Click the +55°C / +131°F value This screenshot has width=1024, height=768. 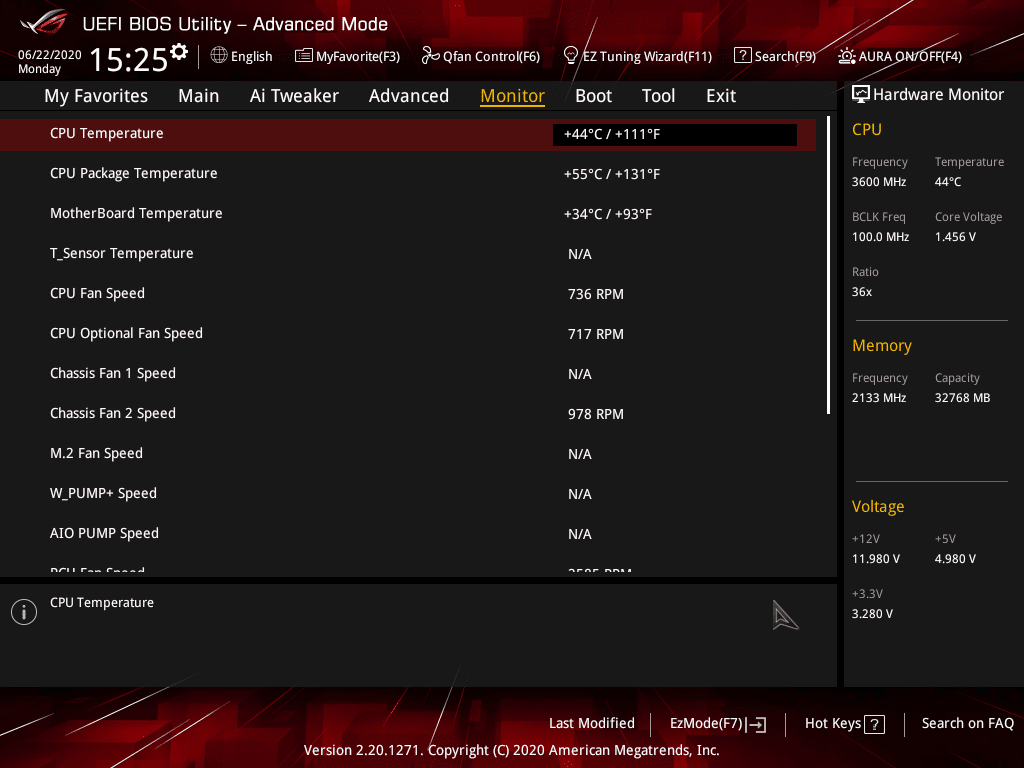pos(612,174)
